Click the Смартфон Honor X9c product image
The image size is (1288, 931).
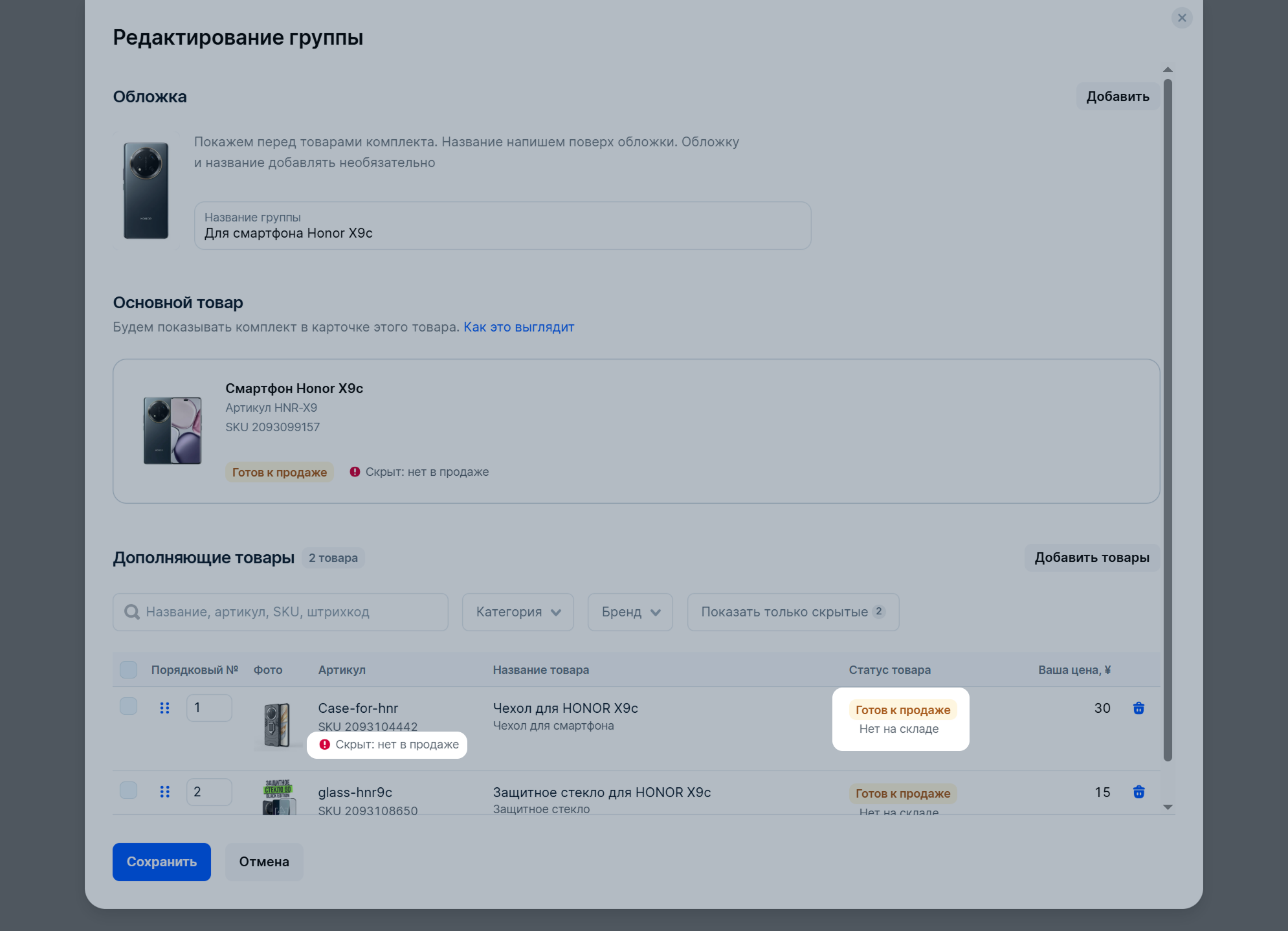point(172,431)
